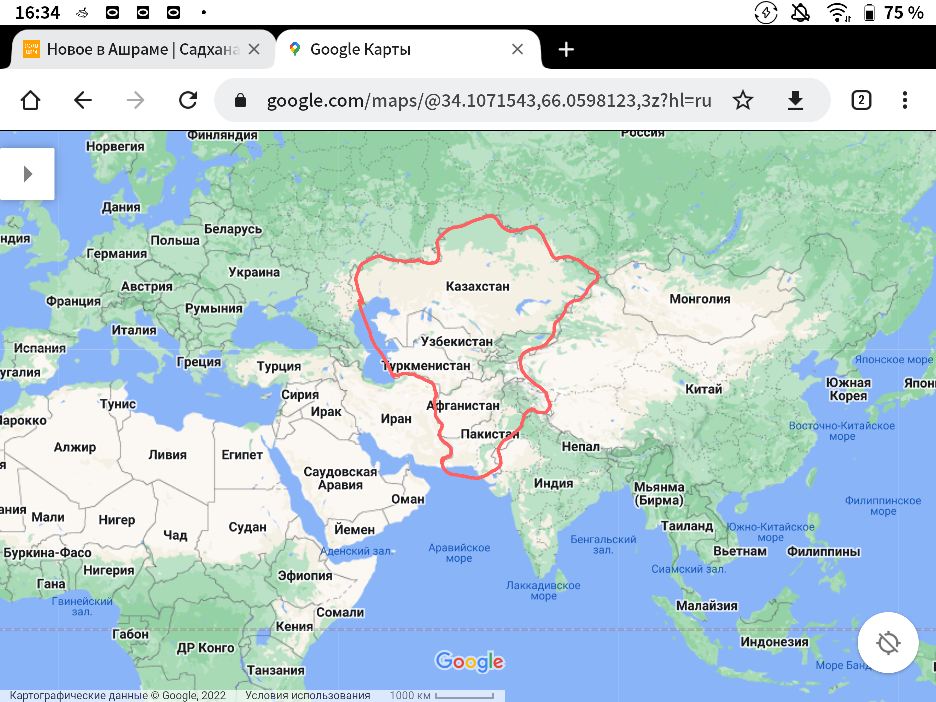The image size is (936, 702).
Task: Reload the Google Maps page
Action: (x=187, y=100)
